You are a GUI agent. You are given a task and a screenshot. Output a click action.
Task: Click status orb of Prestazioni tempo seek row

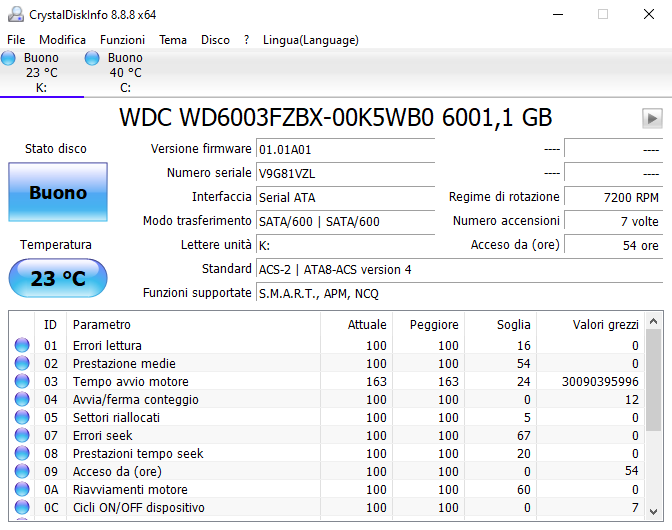tap(22, 453)
